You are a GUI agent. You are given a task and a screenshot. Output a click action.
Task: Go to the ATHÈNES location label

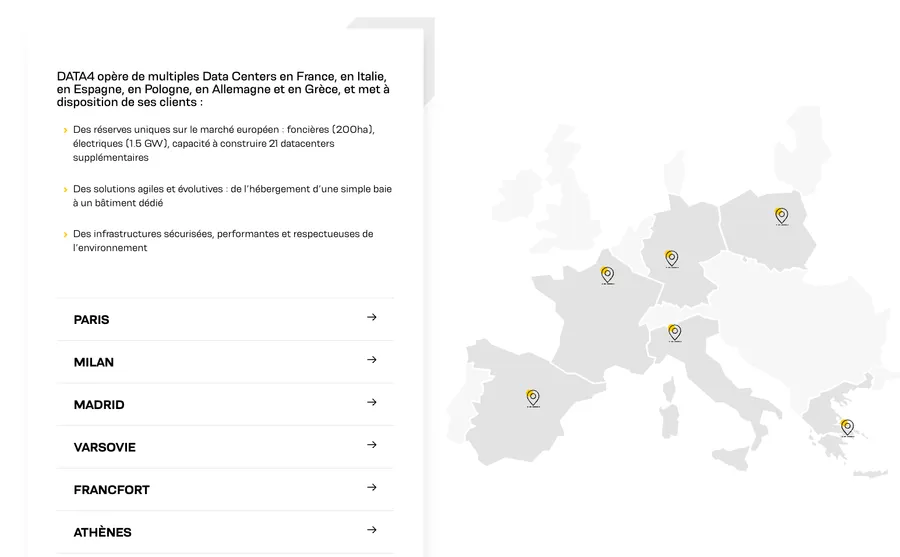(x=103, y=533)
